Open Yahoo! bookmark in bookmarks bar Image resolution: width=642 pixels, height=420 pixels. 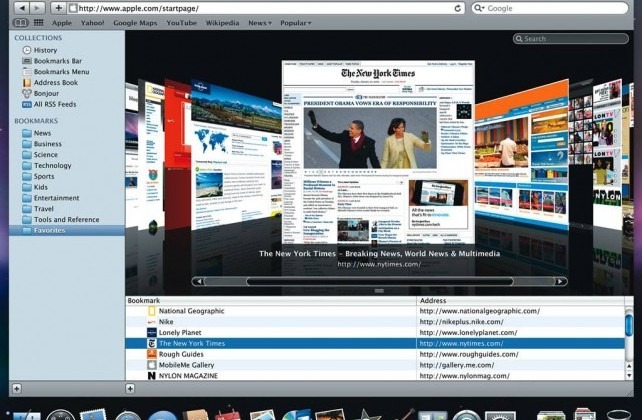[92, 23]
